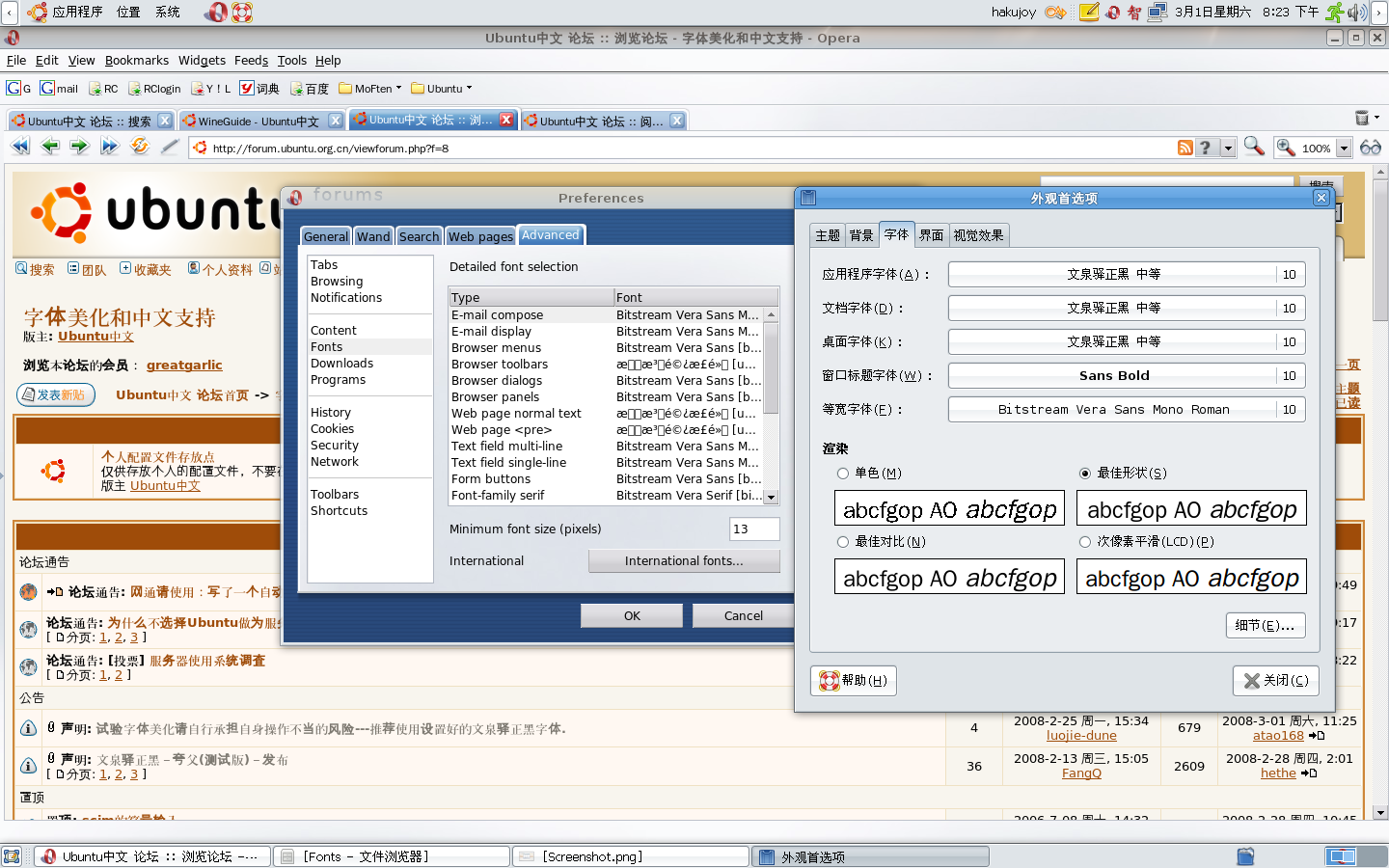Open the 文档字体 font chooser

pos(1127,308)
